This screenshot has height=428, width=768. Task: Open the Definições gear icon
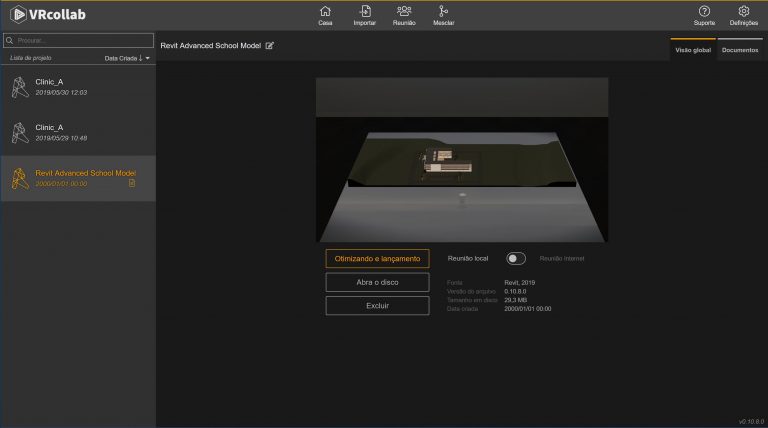pyautogui.click(x=744, y=11)
